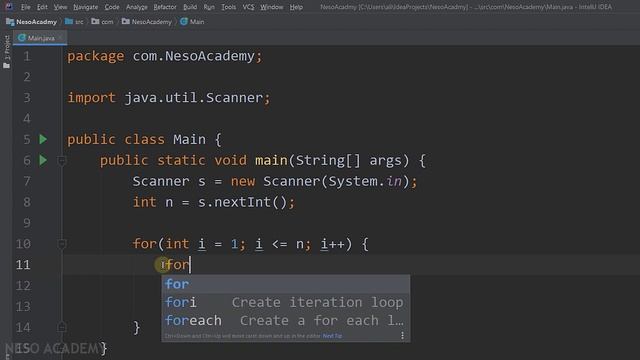Click 'static' keyword on line 6
The image size is (640, 360).
coord(181,160)
